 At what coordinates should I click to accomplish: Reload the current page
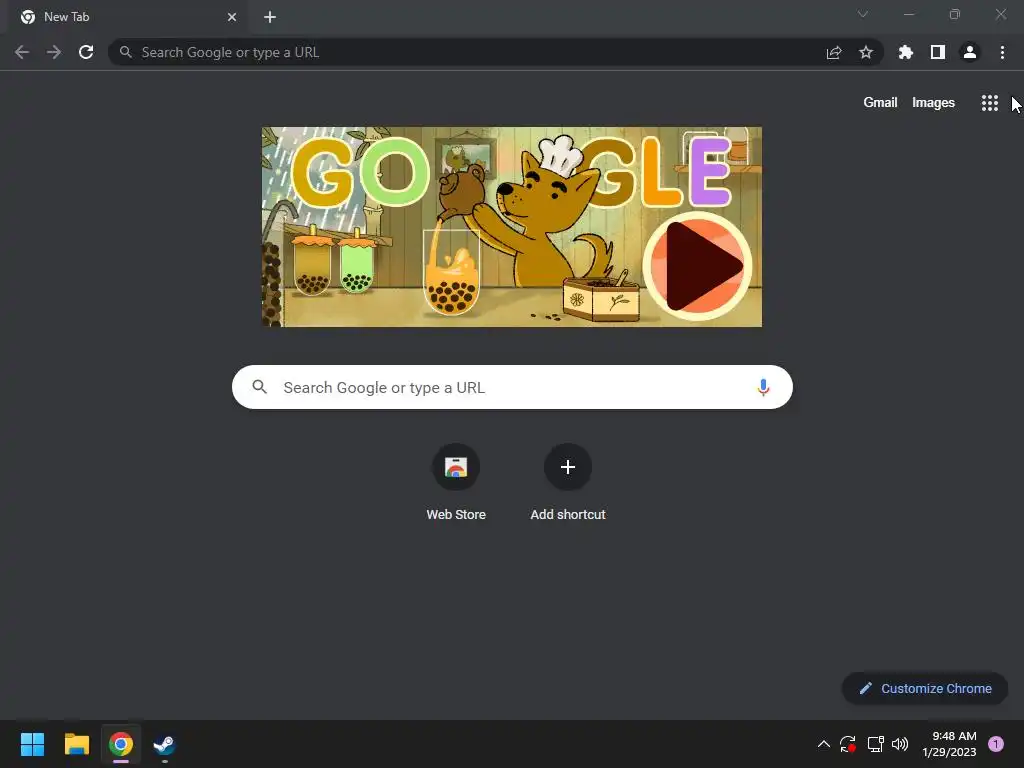86,52
